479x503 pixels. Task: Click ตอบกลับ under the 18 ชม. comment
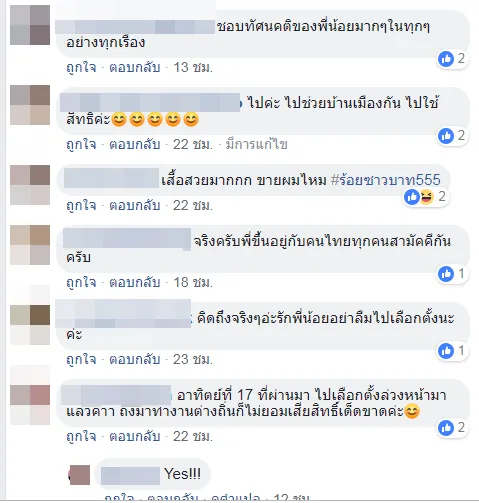pyautogui.click(x=135, y=283)
